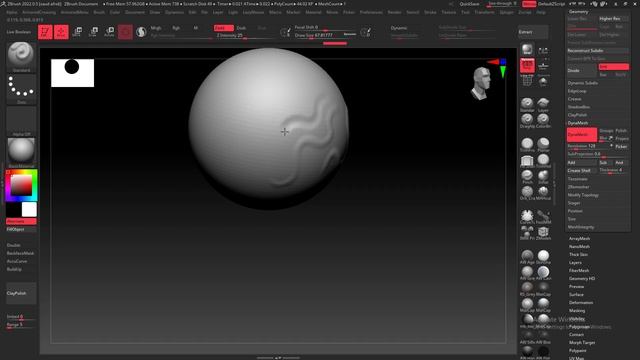Open the Standard brush thumbnail
Image resolution: width=640 pixels, height=360 pixels.
[x=21, y=56]
